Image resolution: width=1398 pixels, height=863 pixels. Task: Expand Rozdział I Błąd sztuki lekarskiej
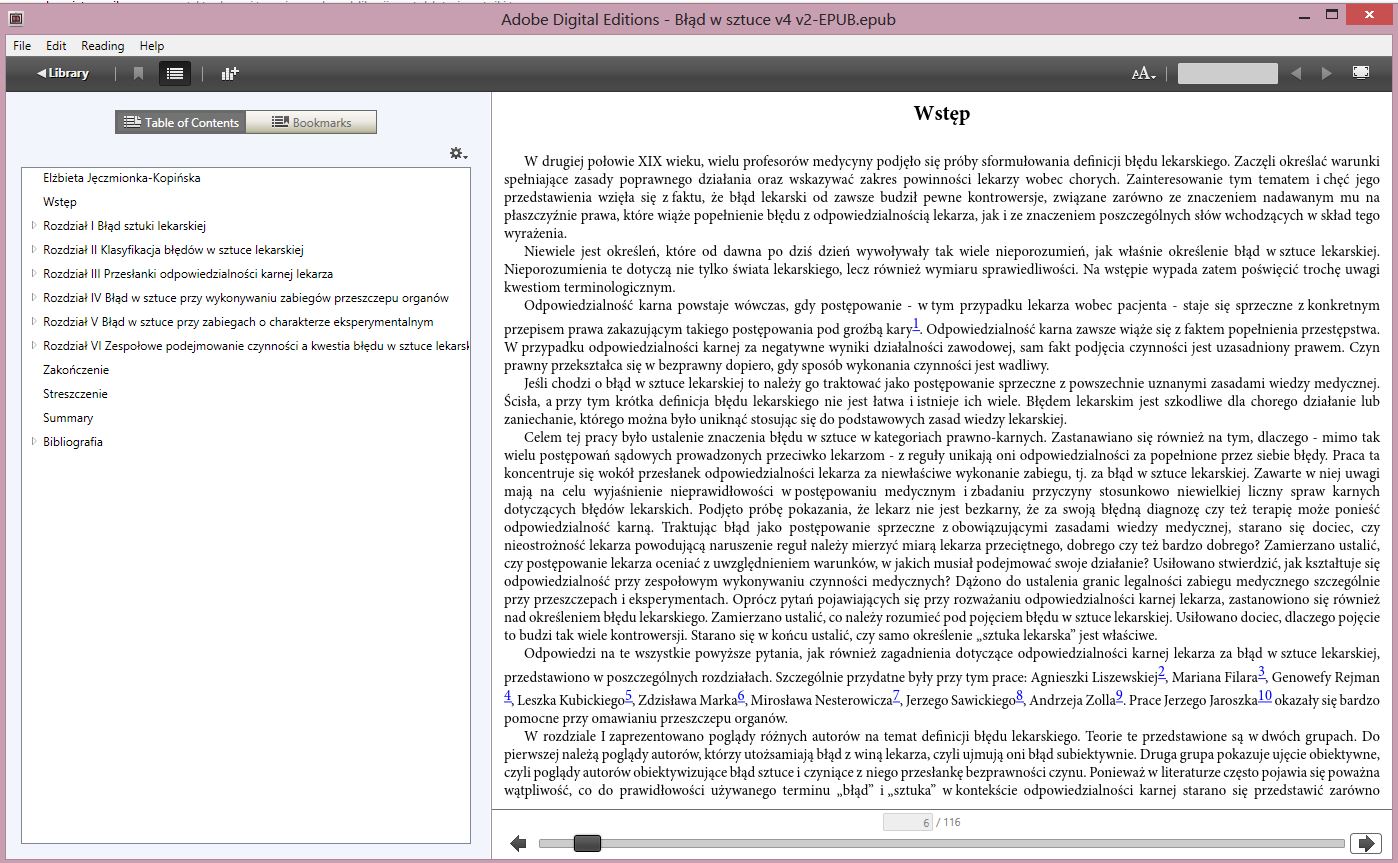point(34,226)
